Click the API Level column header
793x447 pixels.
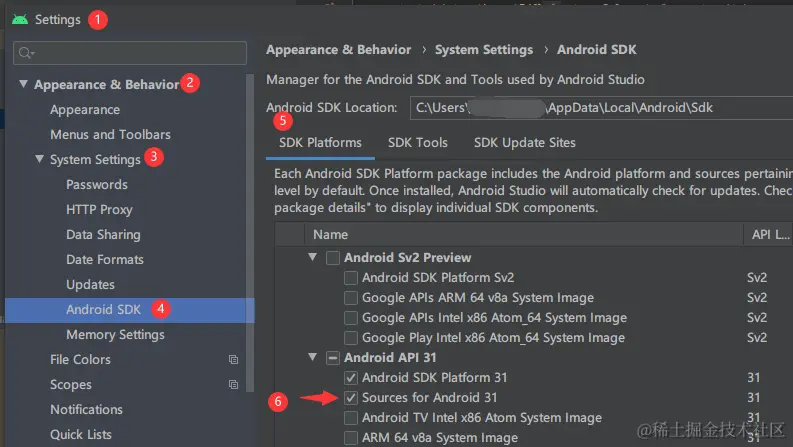pos(769,235)
